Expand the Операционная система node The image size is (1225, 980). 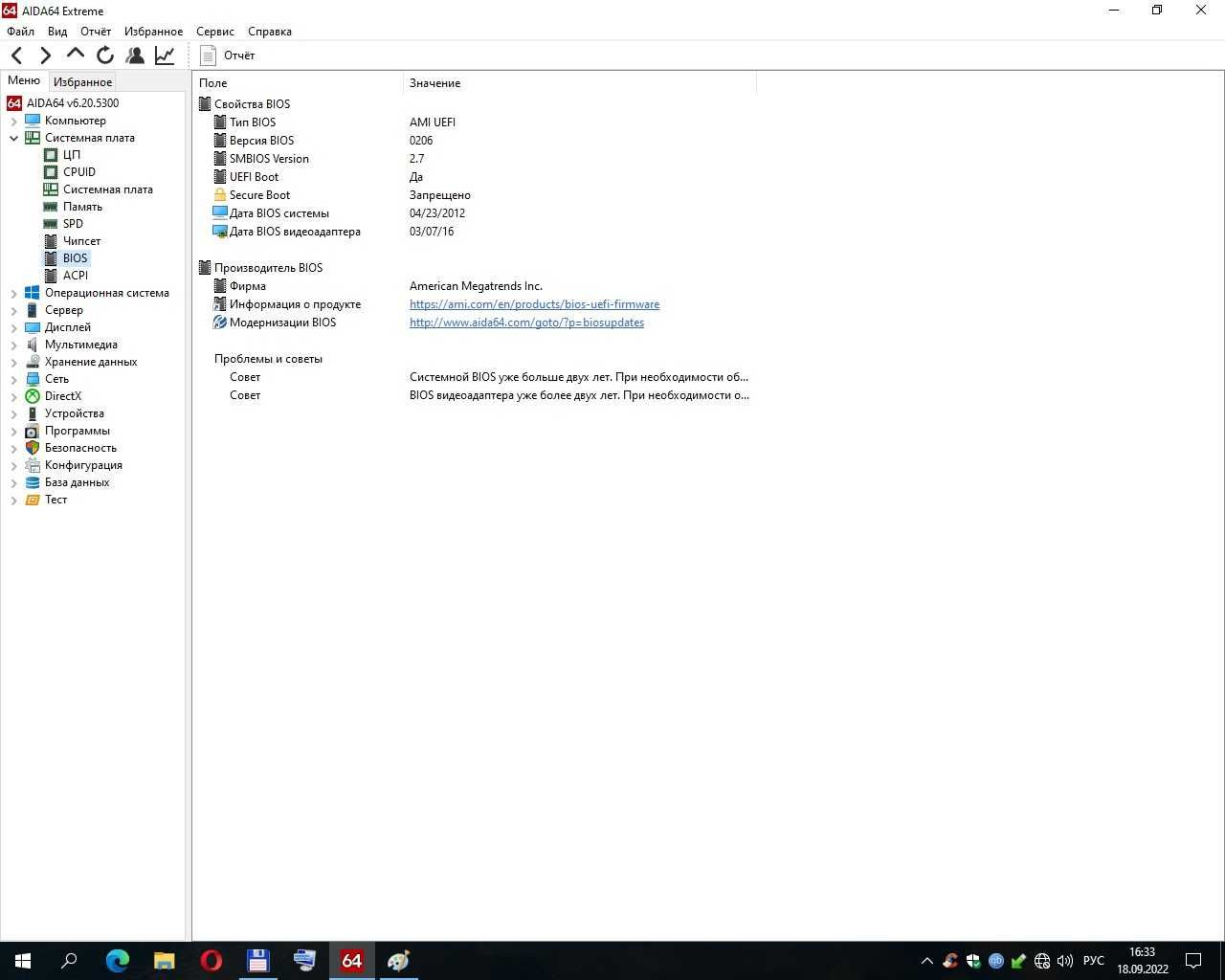coord(14,293)
